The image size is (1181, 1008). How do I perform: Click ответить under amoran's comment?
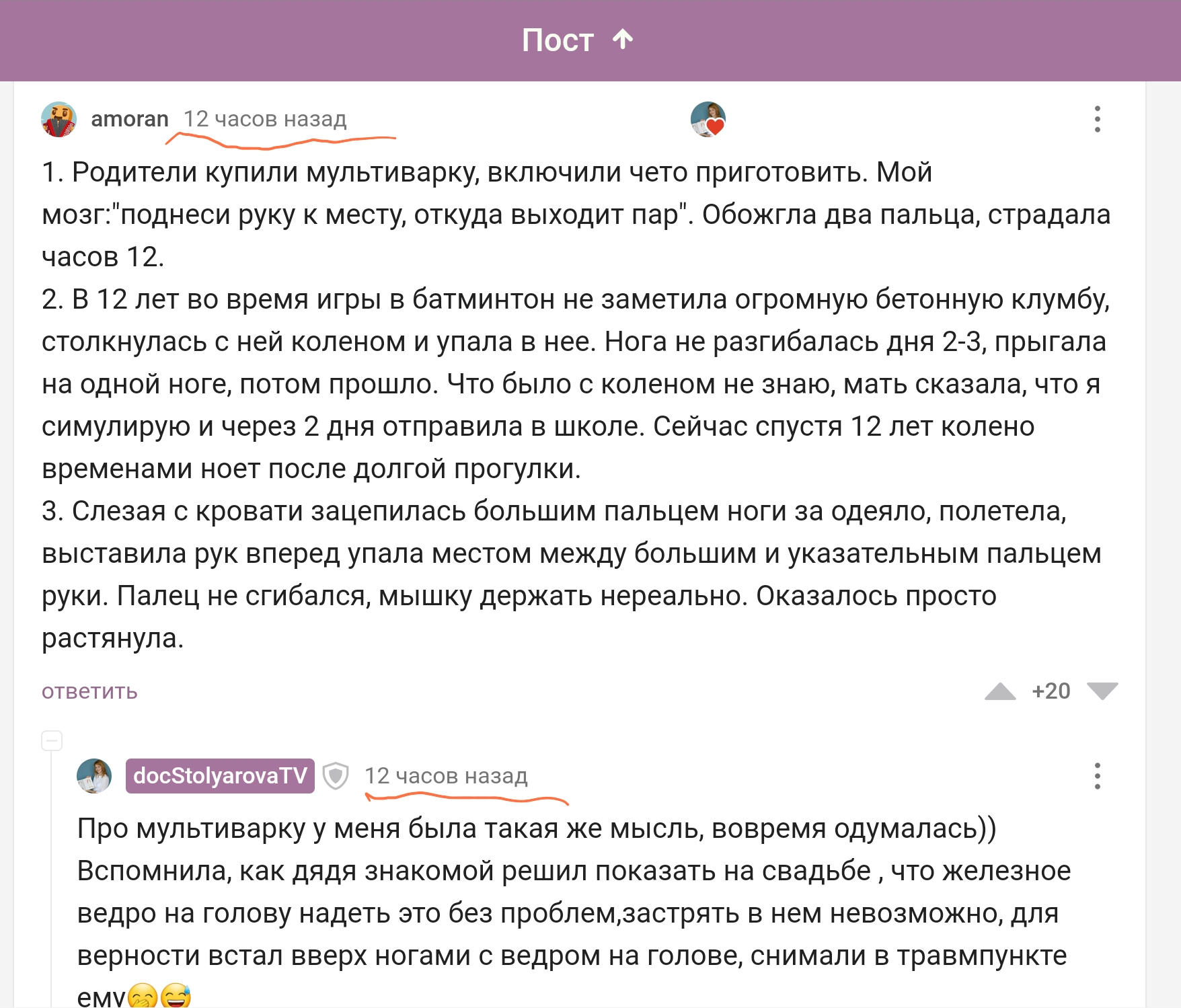89,691
